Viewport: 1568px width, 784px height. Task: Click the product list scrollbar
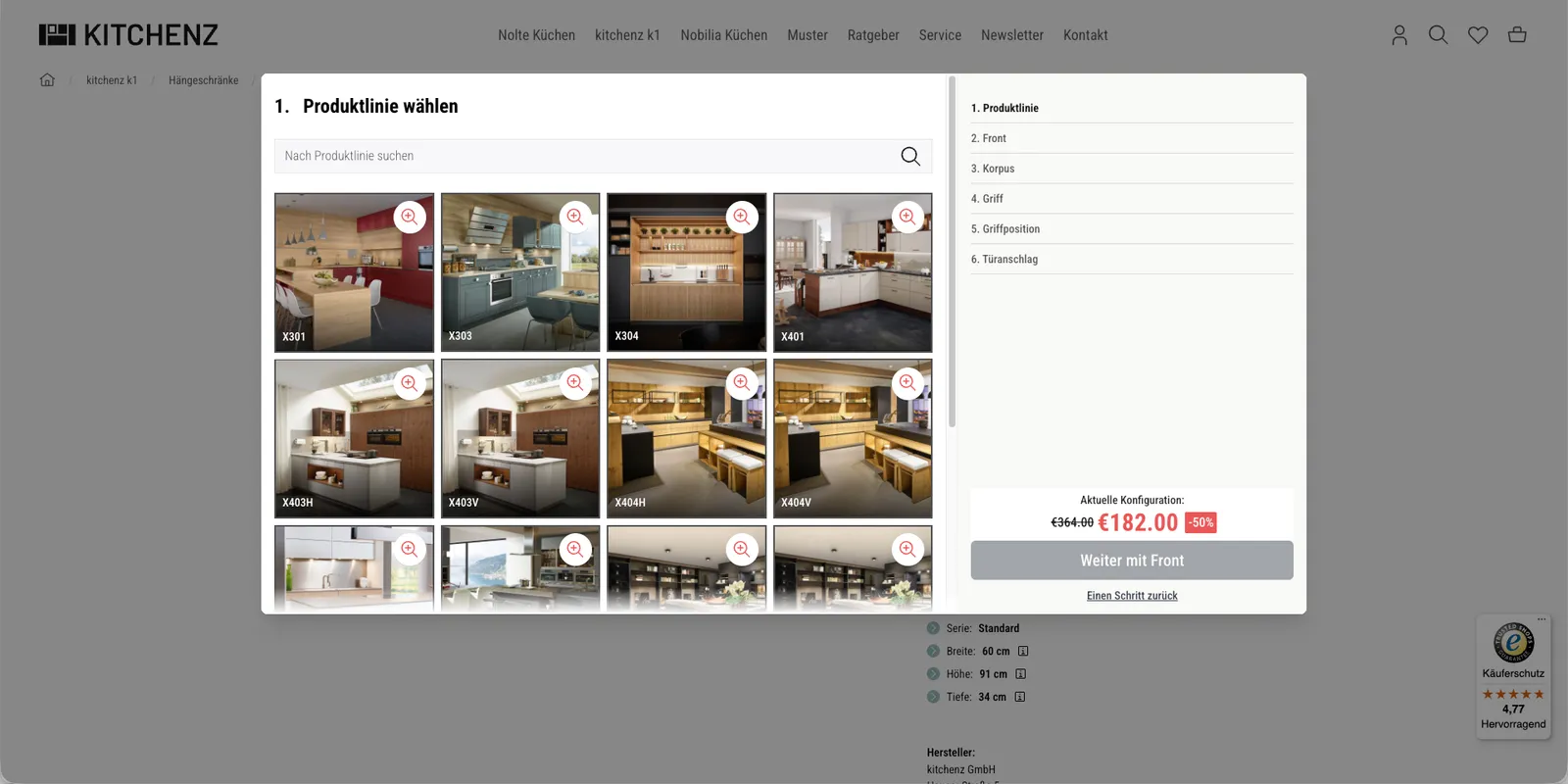[952, 252]
